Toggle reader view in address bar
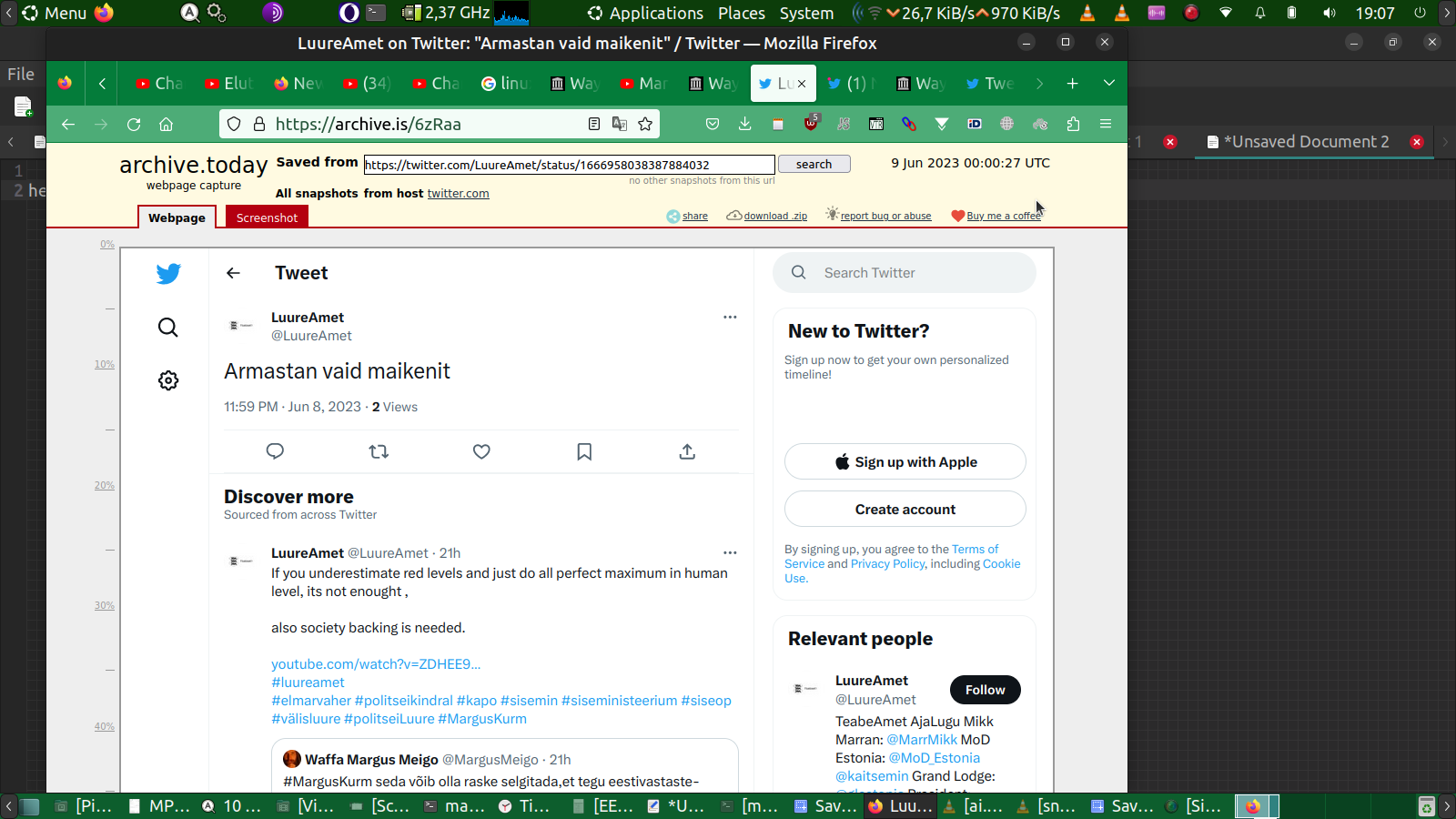 pos(594,124)
